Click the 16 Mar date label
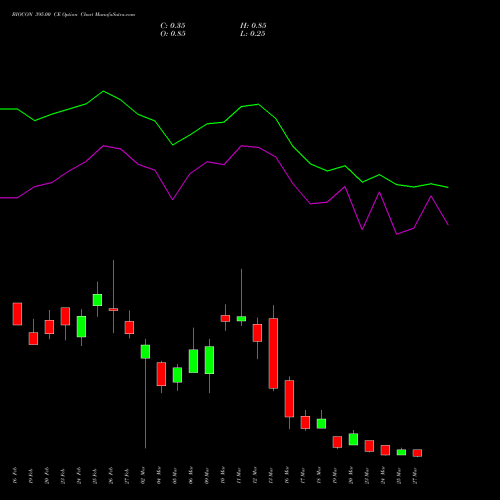Image resolution: width=500 pixels, height=500 pixels. pyautogui.click(x=287, y=476)
